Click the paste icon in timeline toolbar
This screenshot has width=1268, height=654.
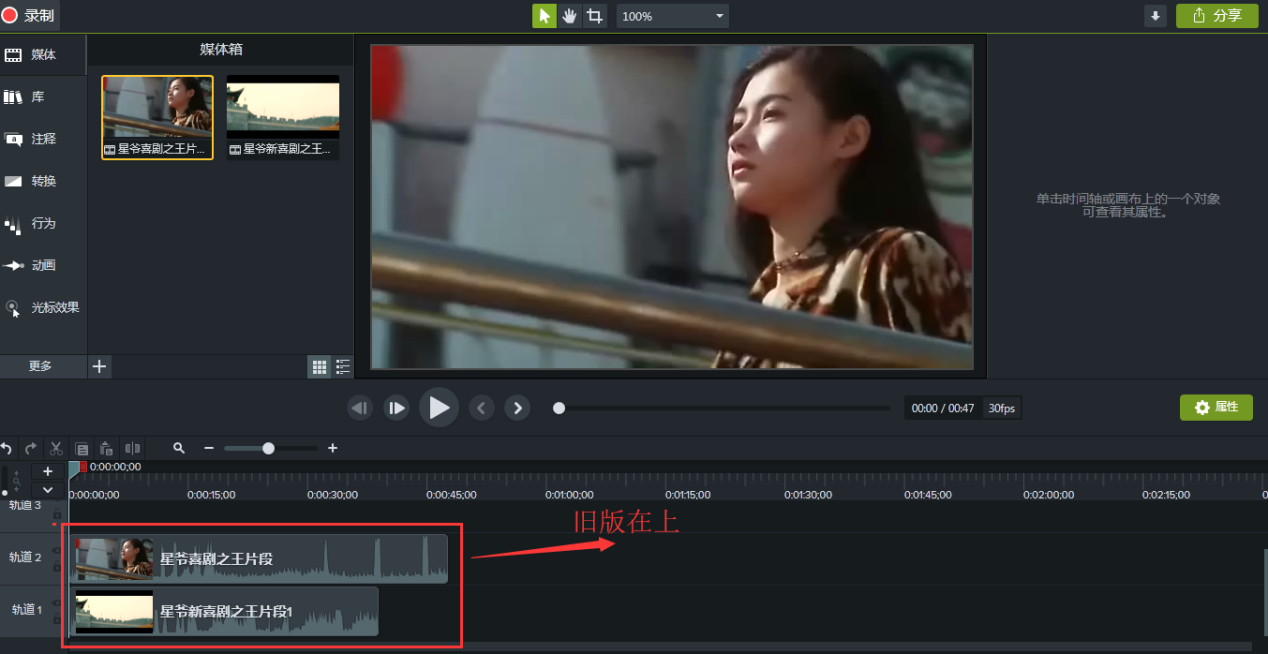[106, 449]
